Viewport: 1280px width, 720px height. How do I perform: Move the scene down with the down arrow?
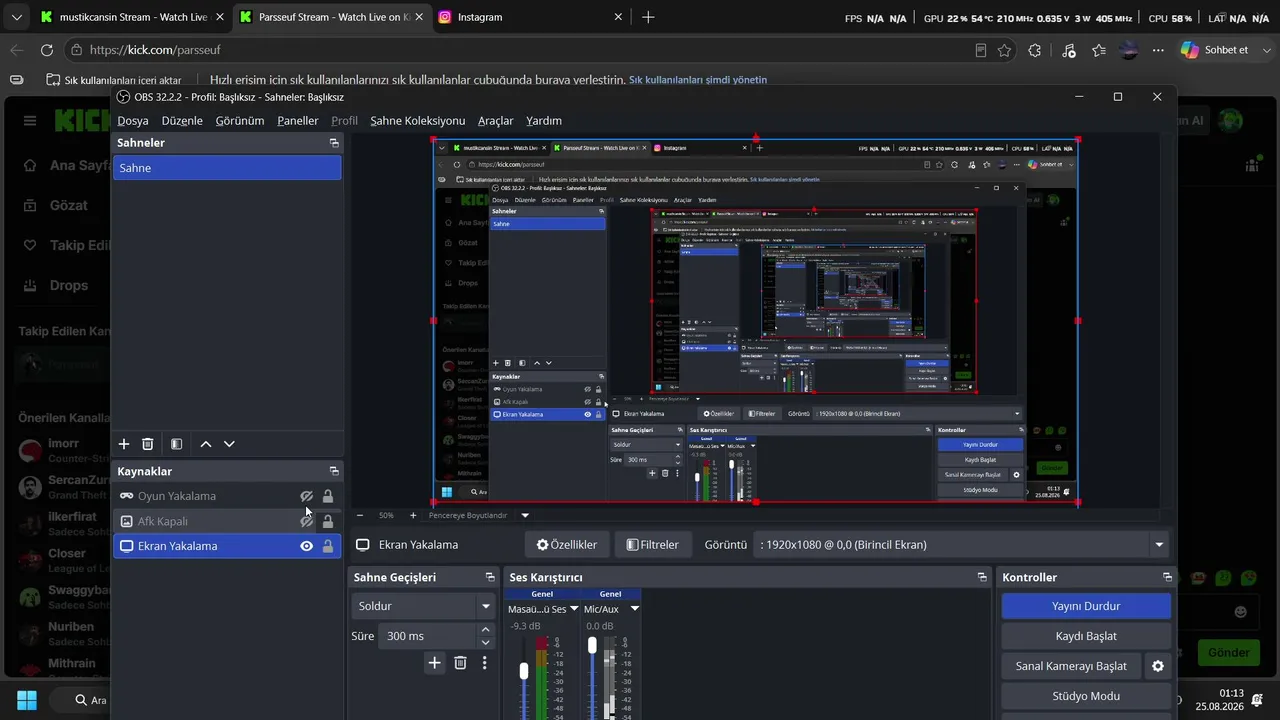[229, 444]
